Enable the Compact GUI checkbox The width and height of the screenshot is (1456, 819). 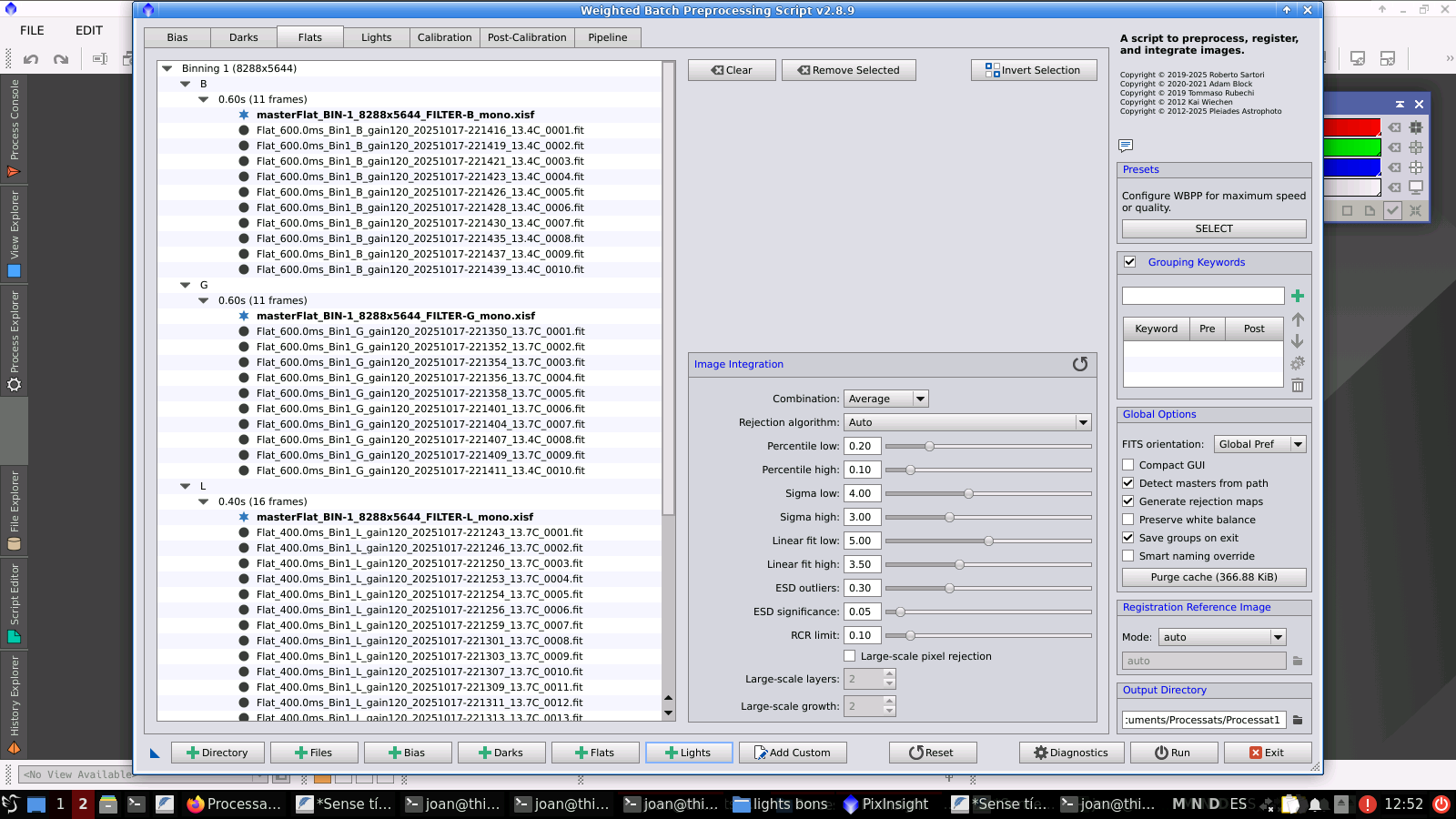point(1128,465)
